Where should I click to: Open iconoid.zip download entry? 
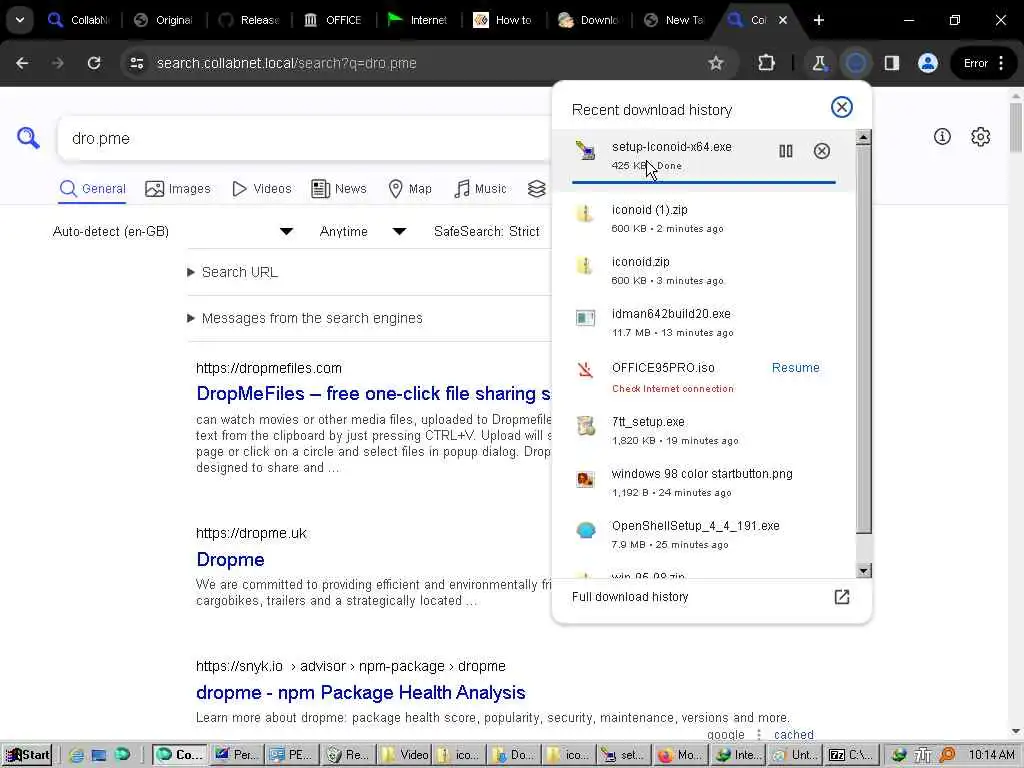tap(703, 271)
